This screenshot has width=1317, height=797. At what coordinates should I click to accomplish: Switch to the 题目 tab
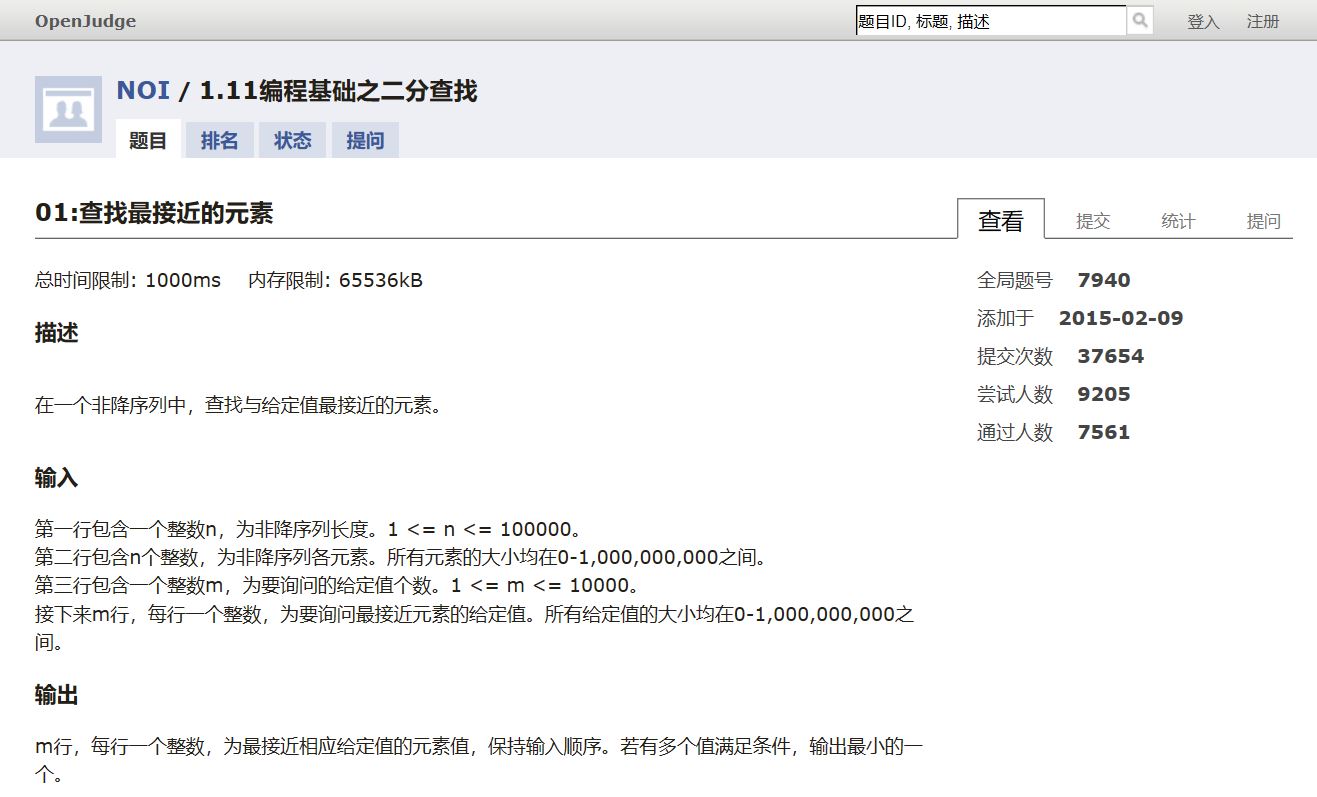pos(148,140)
